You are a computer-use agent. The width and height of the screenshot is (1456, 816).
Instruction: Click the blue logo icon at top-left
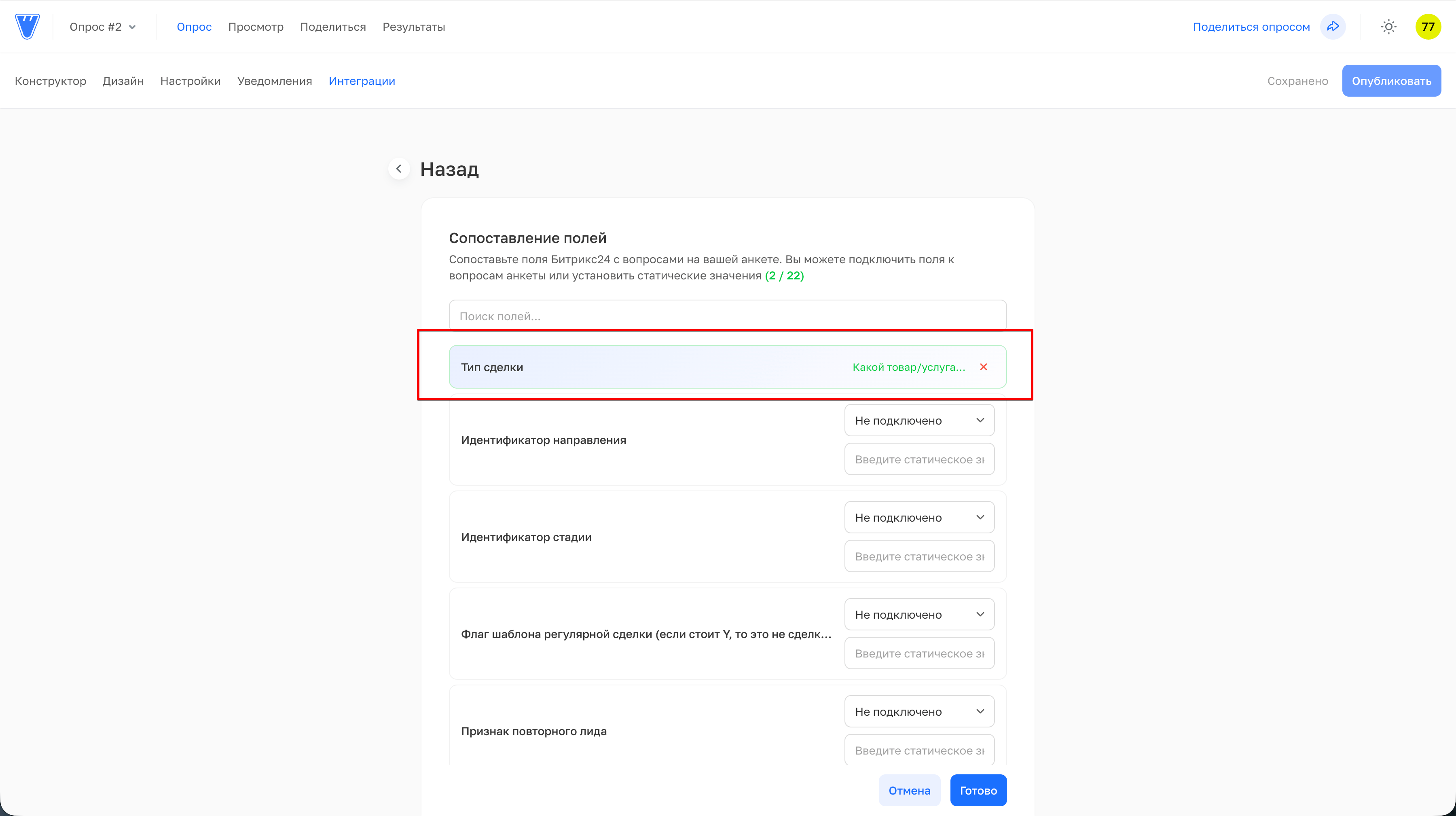click(x=27, y=27)
